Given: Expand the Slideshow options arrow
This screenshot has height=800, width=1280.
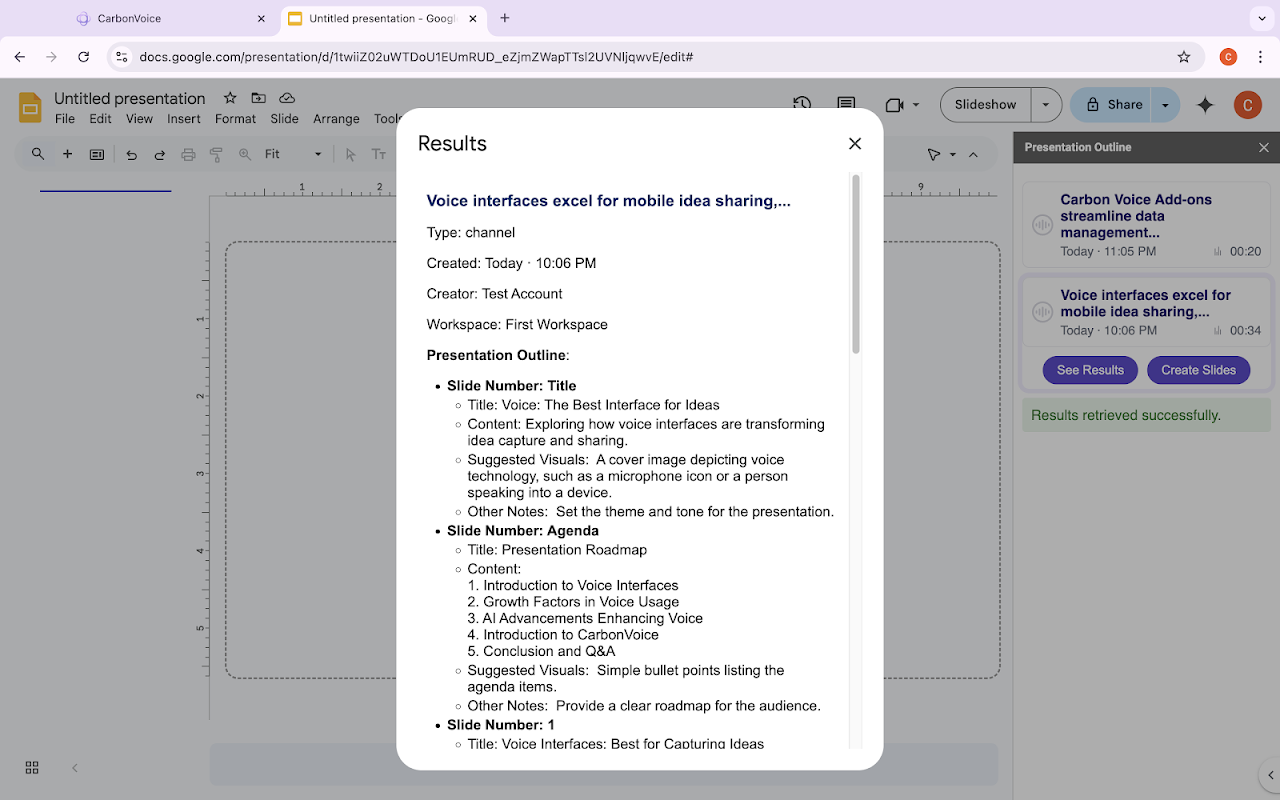Looking at the screenshot, I should (1045, 104).
